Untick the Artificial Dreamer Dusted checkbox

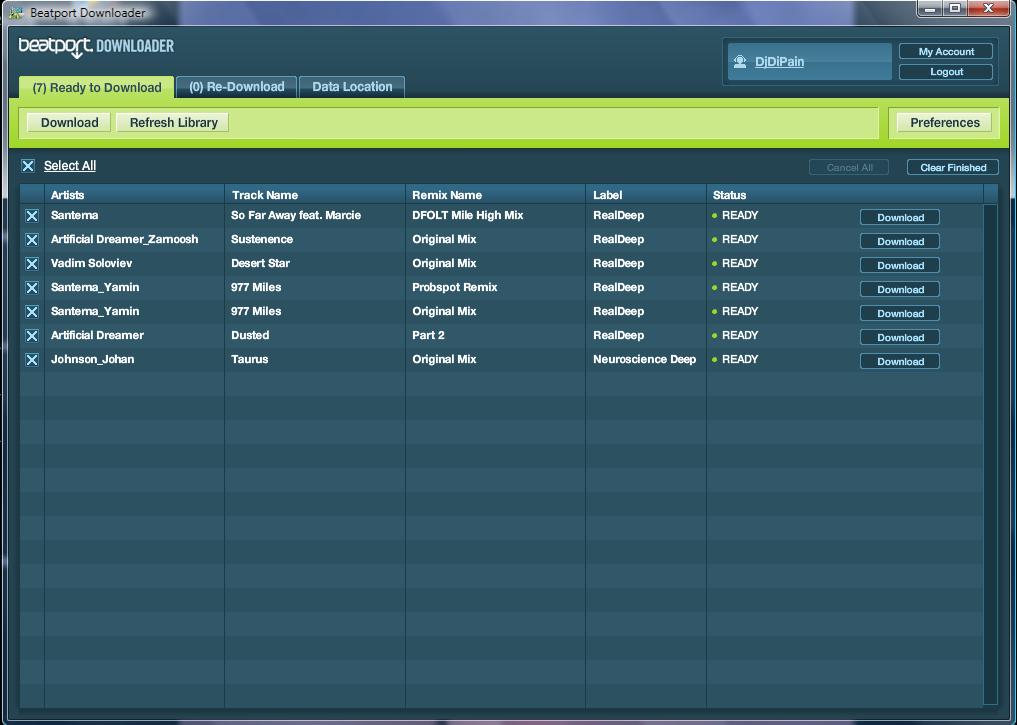pyautogui.click(x=32, y=336)
